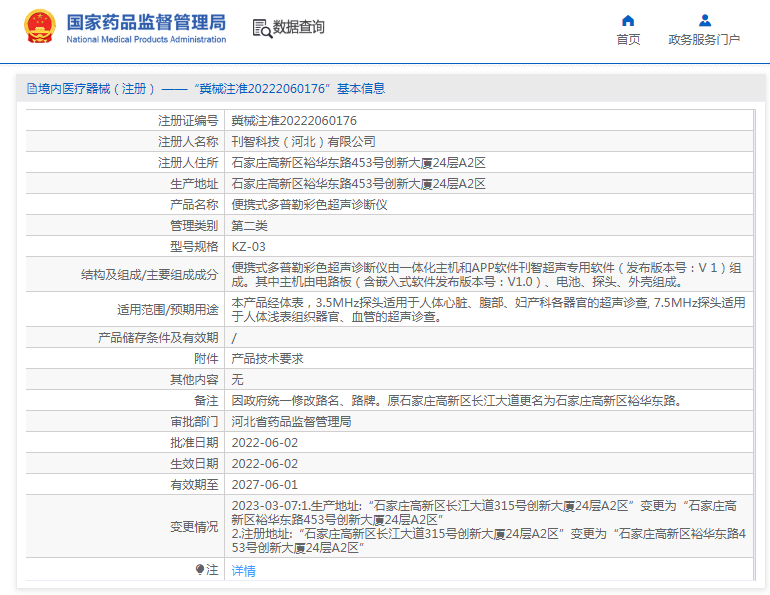
Task: Click 生效日期 label
Action: click(194, 464)
